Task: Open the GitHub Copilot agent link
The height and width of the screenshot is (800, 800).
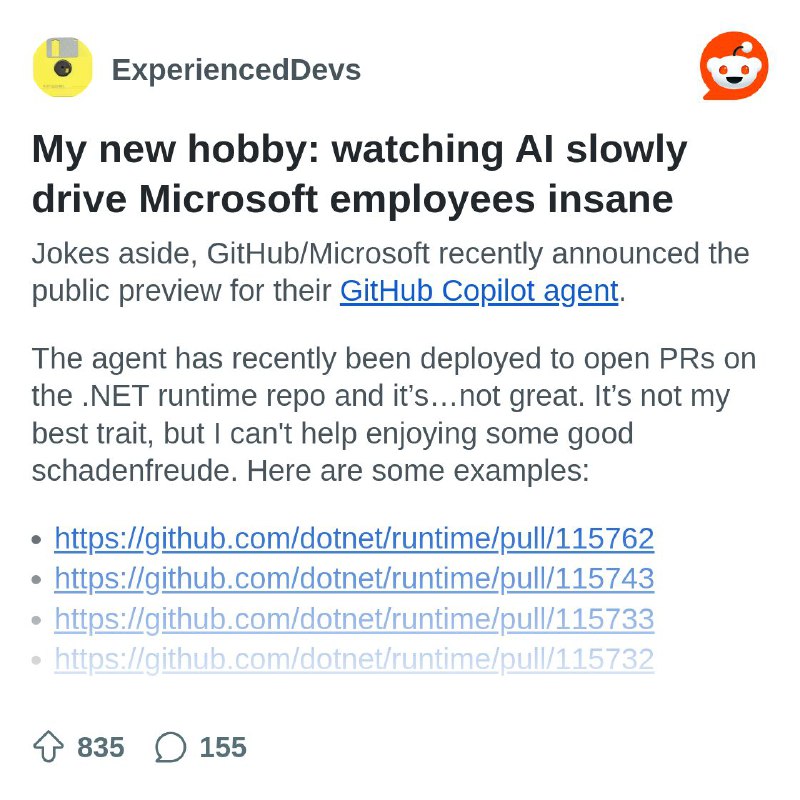Action: 479,291
